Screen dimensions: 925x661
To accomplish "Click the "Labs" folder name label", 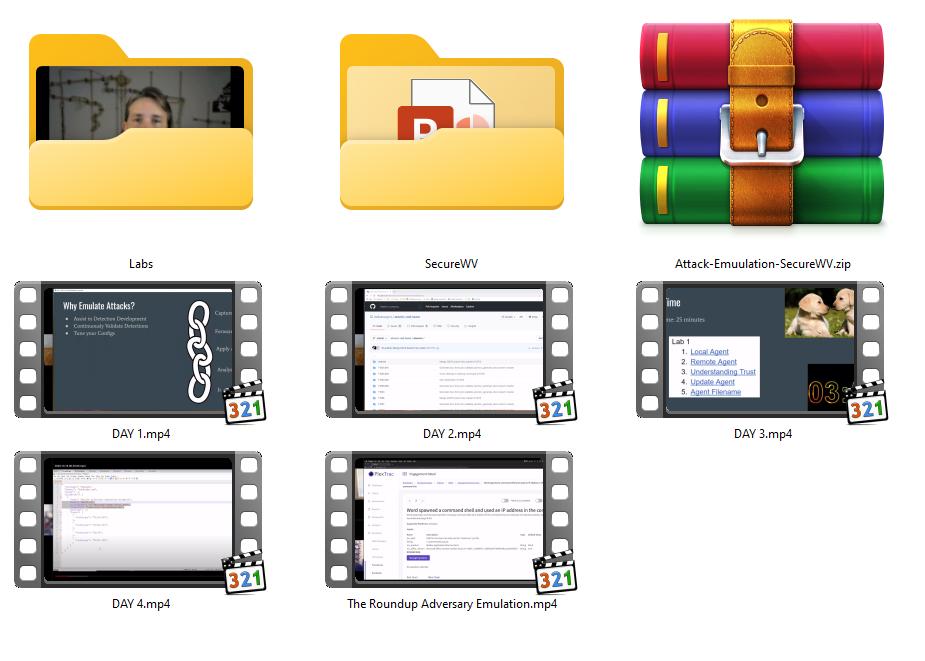I will [x=141, y=264].
